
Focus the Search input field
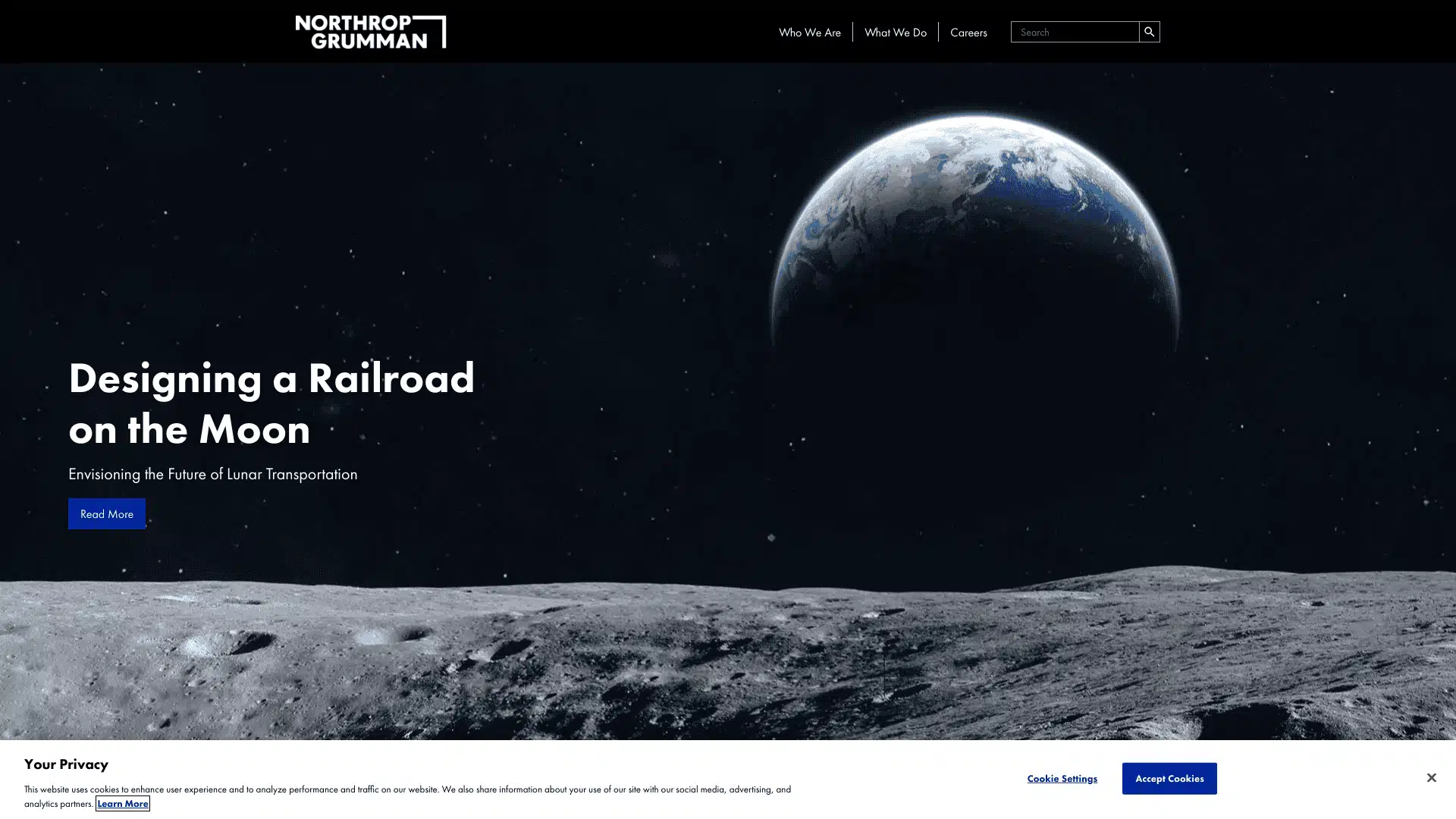tap(1074, 32)
